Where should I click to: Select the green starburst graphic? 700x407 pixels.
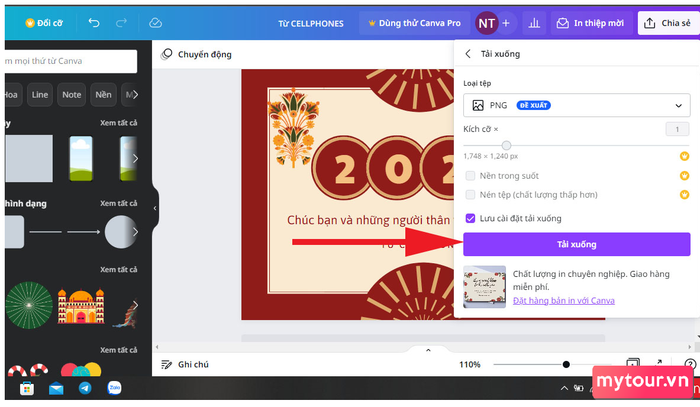29,305
